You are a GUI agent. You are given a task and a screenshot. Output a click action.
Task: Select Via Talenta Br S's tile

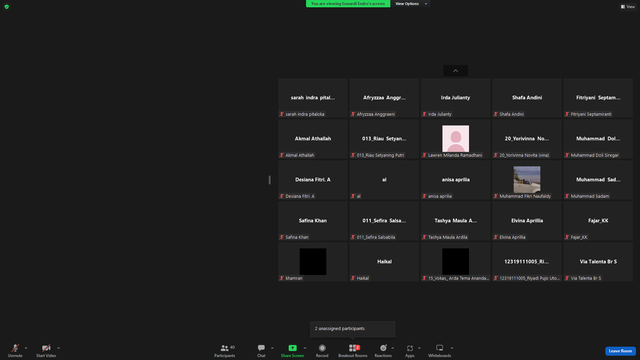(x=598, y=262)
